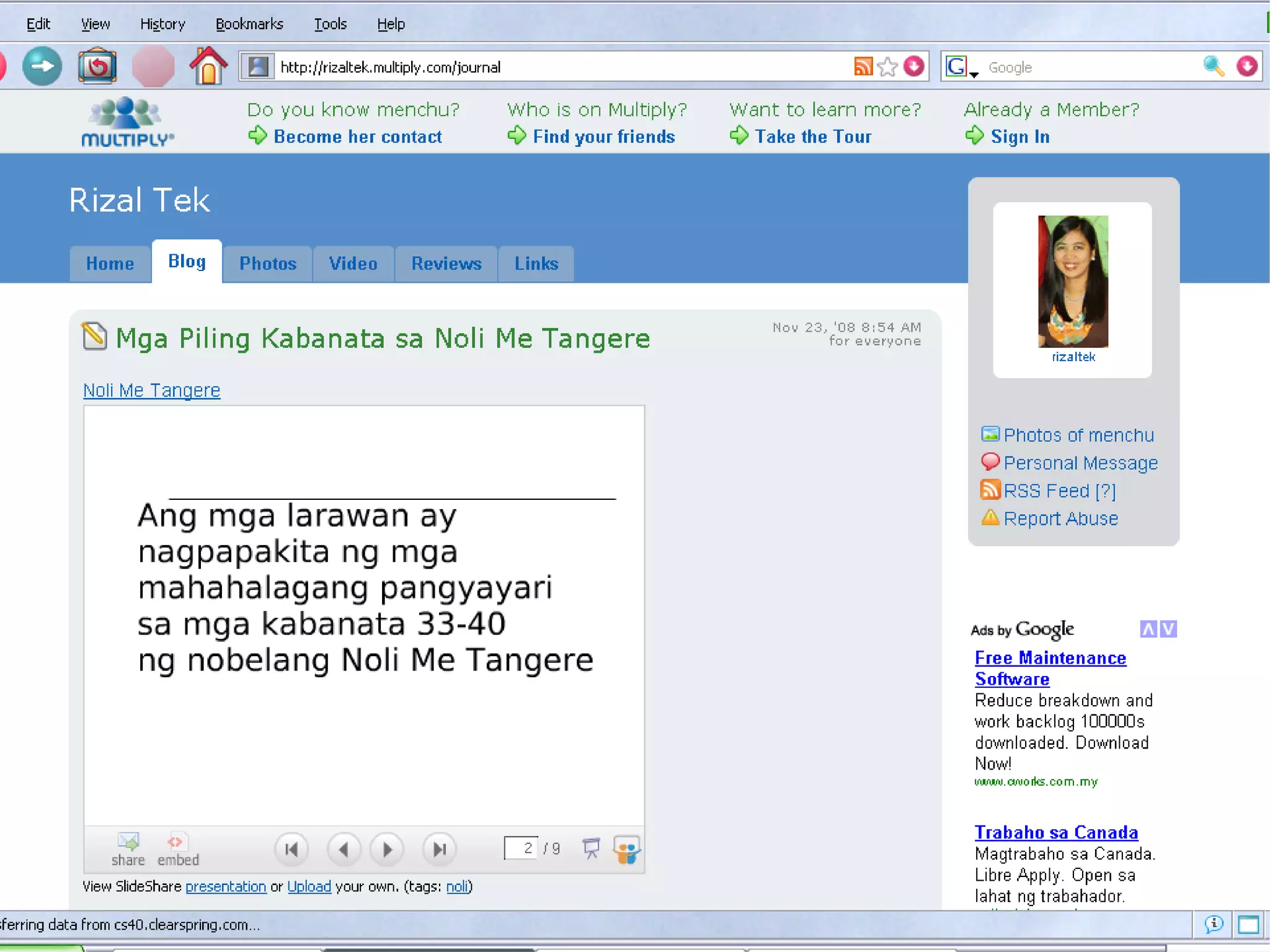Switch to the Photos tab
Image resolution: width=1270 pixels, height=952 pixels.
pyautogui.click(x=268, y=264)
